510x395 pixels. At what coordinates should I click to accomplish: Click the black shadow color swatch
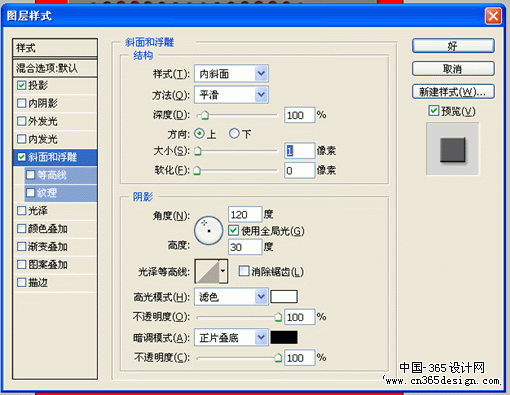[284, 337]
